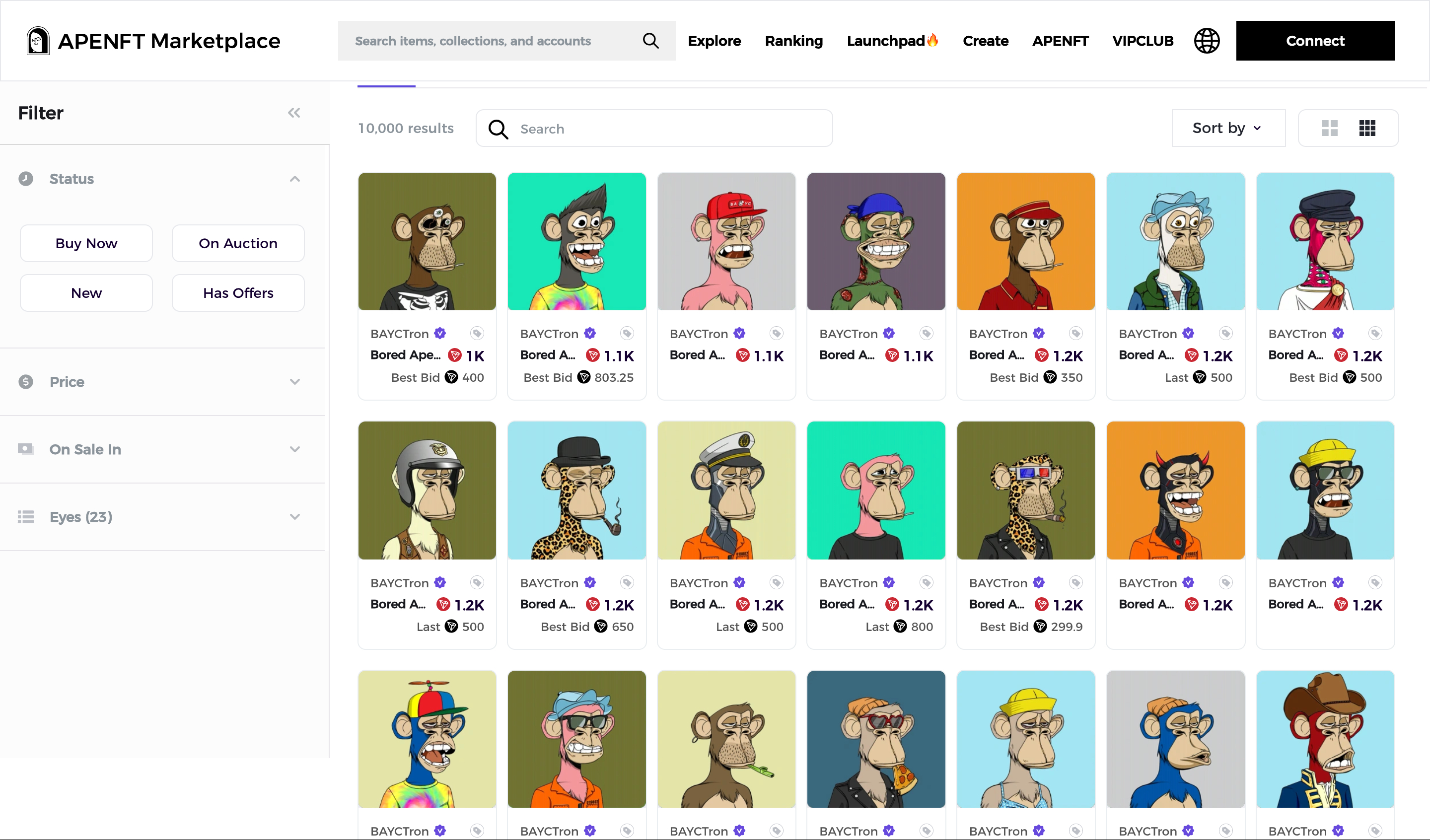Expand the Price filter section
Screen dimensions: 1430x840
click(x=294, y=382)
